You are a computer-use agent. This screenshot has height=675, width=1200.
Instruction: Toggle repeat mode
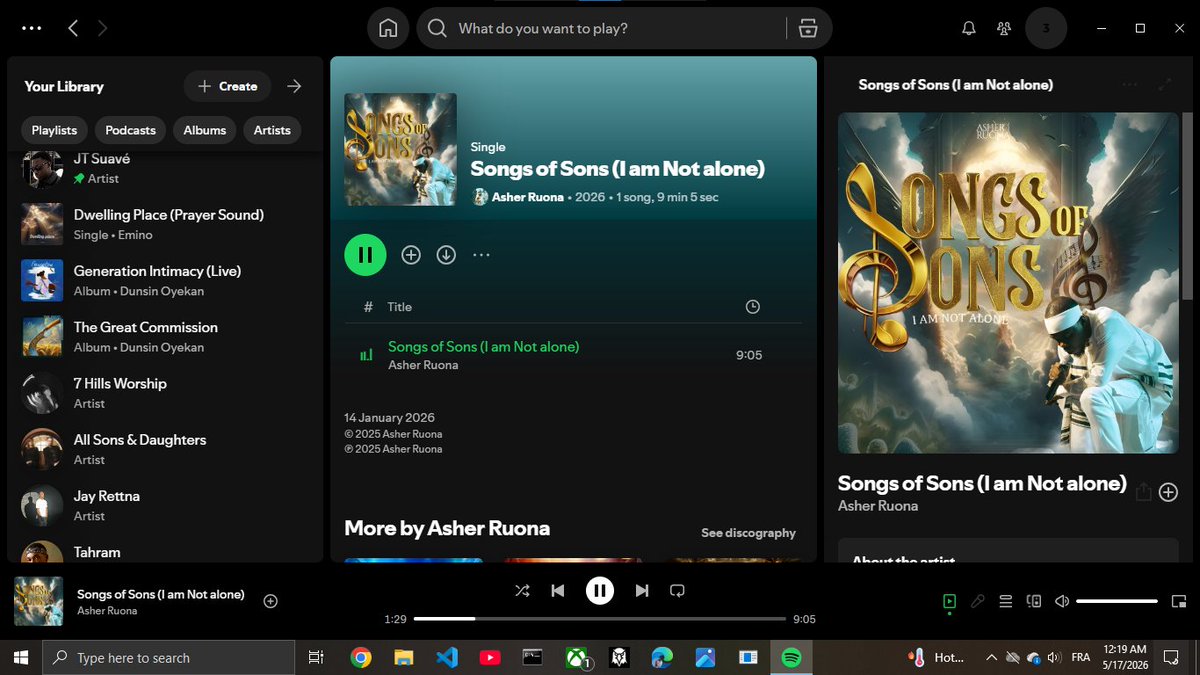[x=677, y=590]
